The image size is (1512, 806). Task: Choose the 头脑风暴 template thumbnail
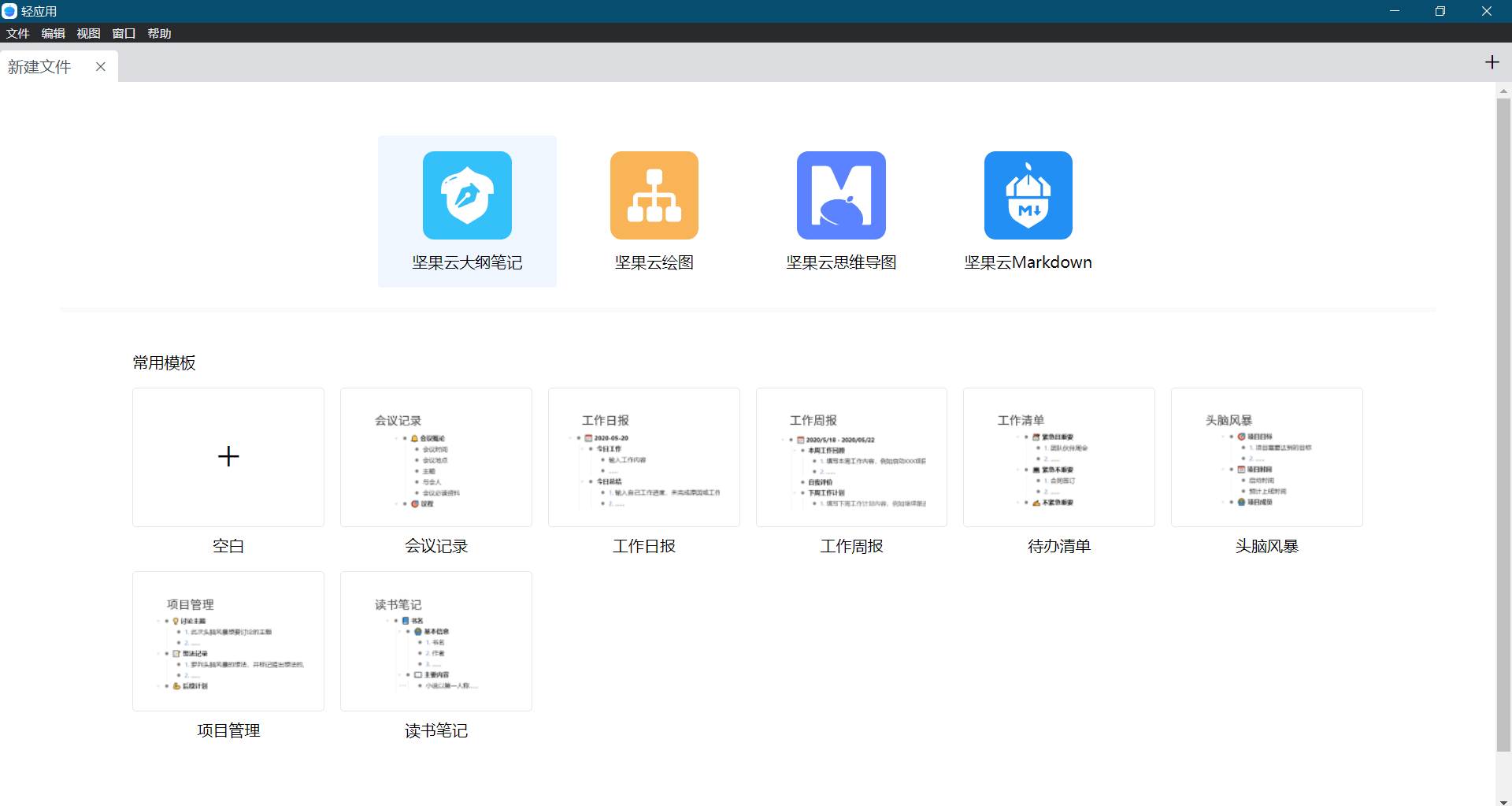[x=1267, y=457]
